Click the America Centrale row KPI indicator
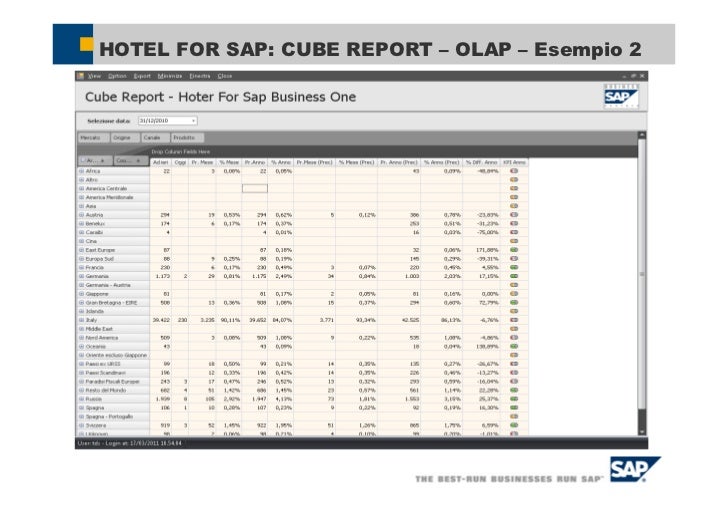The height and width of the screenshot is (515, 728). [514, 189]
